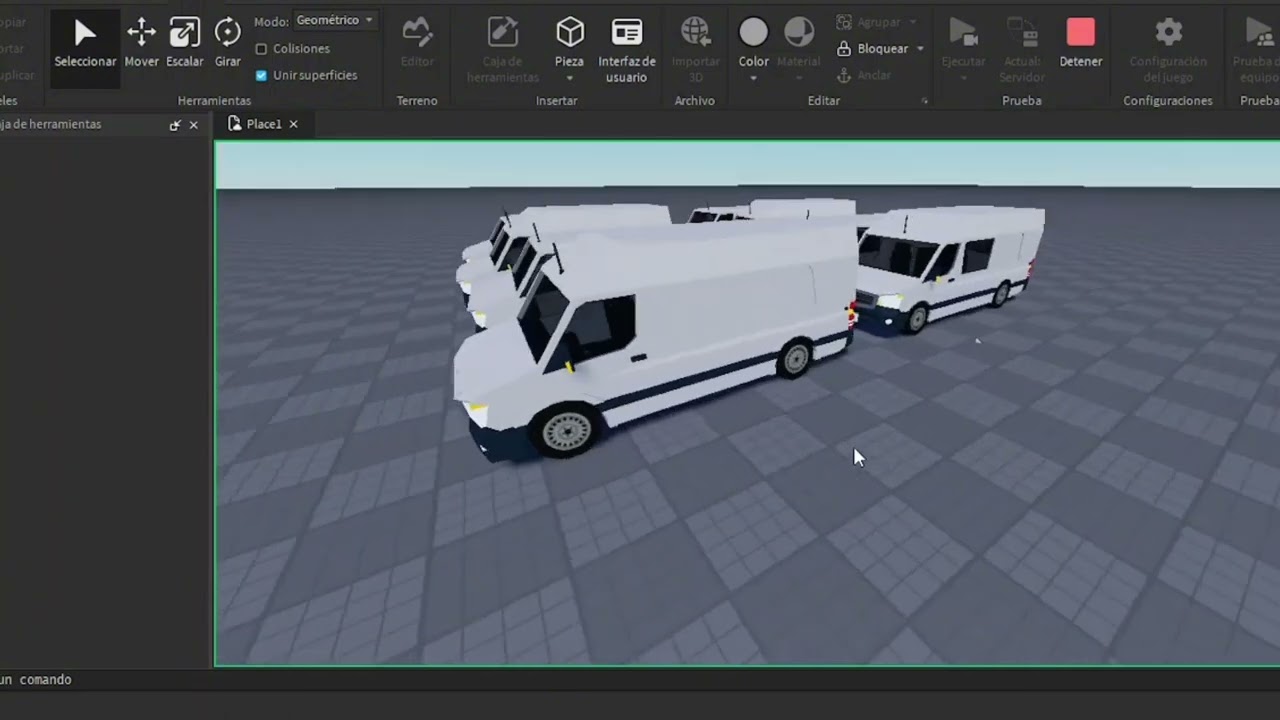Image resolution: width=1280 pixels, height=720 pixels.
Task: Close the Caja de herramientas panel
Action: [x=193, y=125]
